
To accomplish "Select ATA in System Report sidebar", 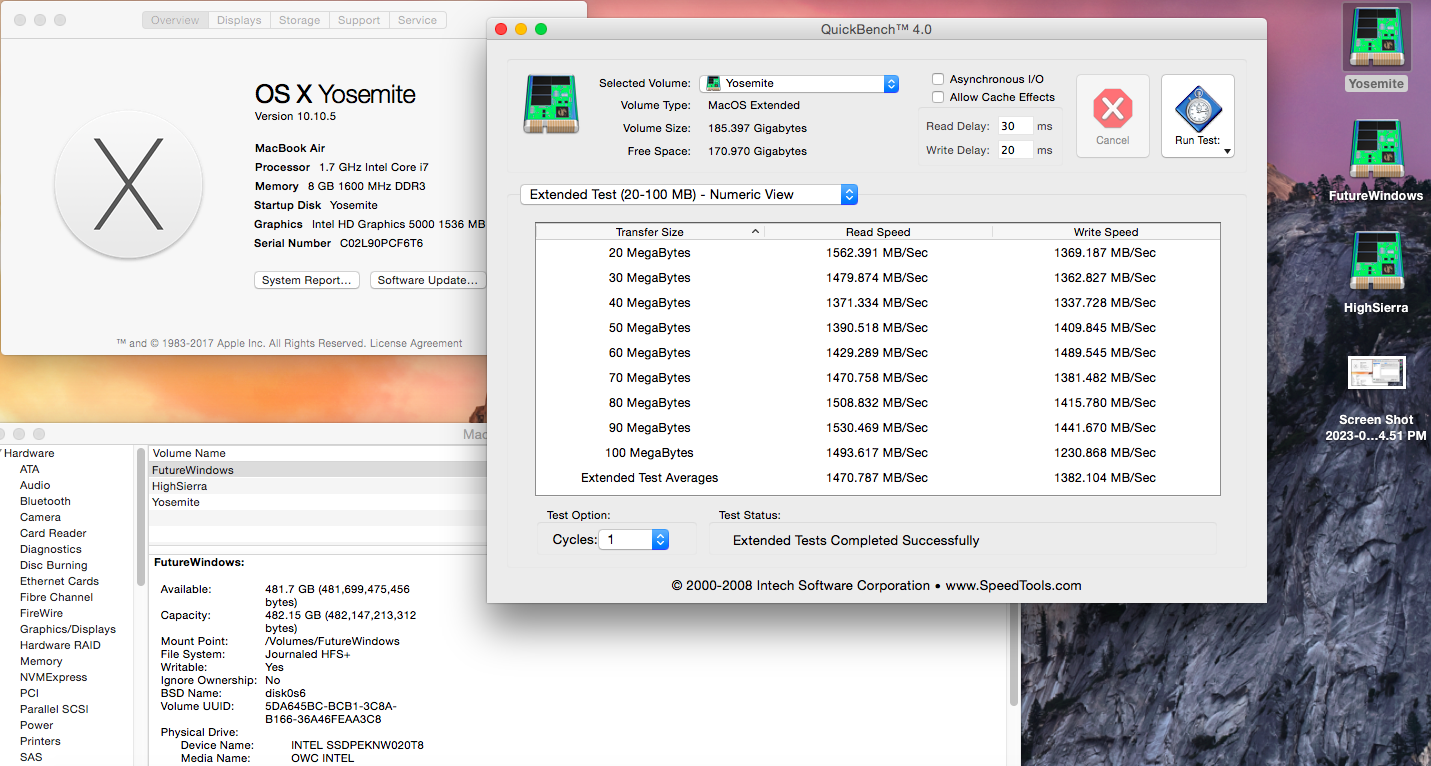I will [30, 469].
